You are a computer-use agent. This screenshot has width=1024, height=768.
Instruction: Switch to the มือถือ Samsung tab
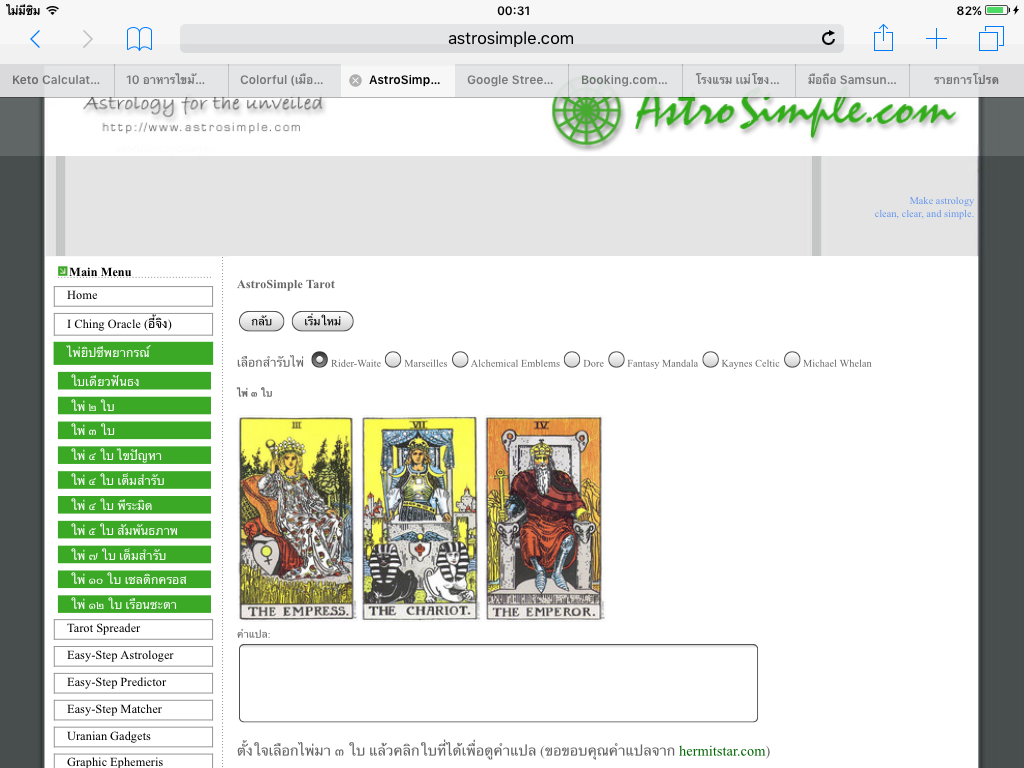[x=852, y=80]
